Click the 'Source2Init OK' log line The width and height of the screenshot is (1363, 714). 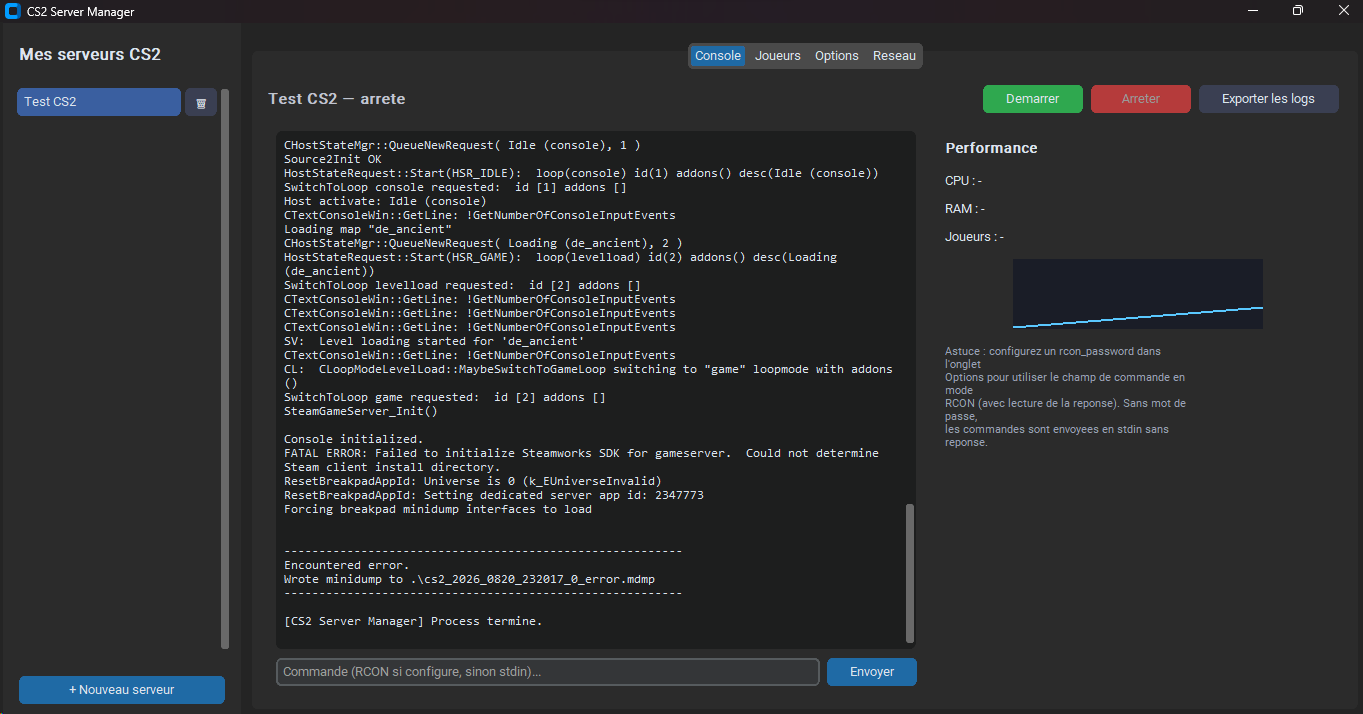coord(333,159)
